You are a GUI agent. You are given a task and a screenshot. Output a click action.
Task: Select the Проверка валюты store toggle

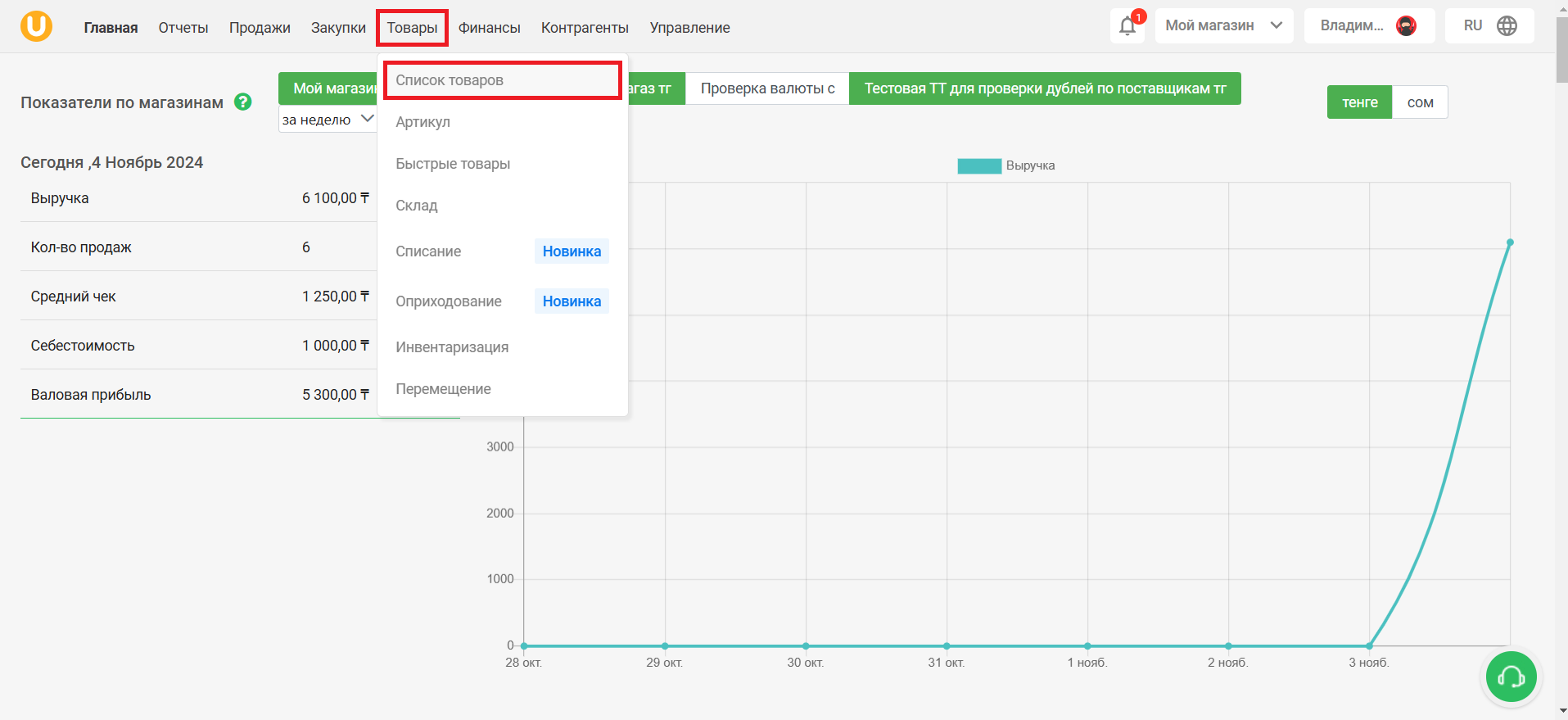pyautogui.click(x=767, y=88)
